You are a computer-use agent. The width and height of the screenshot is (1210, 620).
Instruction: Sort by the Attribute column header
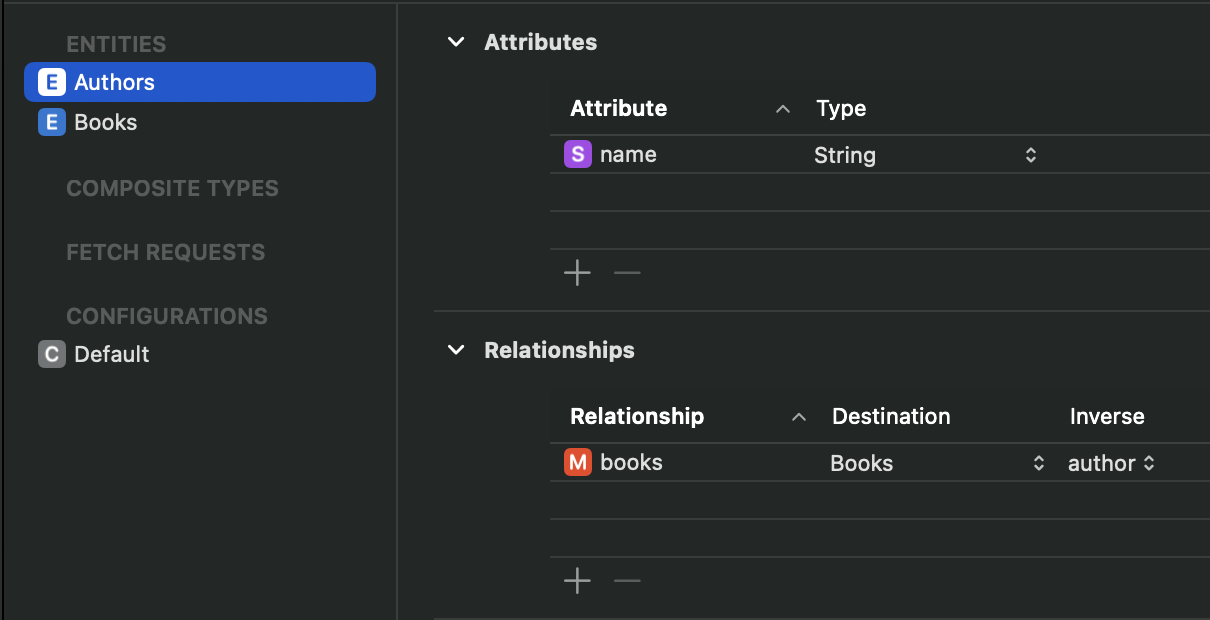(618, 108)
